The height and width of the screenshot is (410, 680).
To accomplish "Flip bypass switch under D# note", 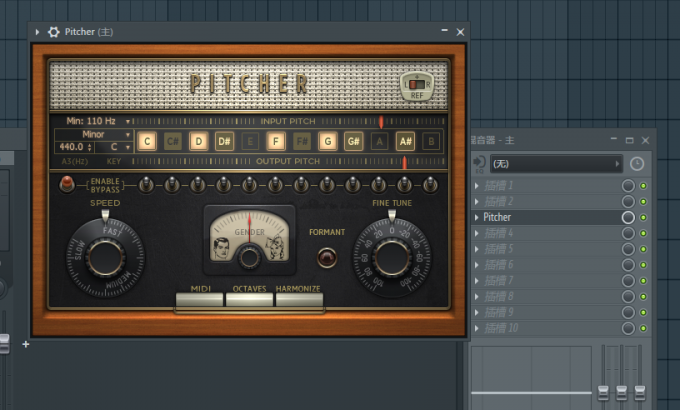I will (x=224, y=185).
